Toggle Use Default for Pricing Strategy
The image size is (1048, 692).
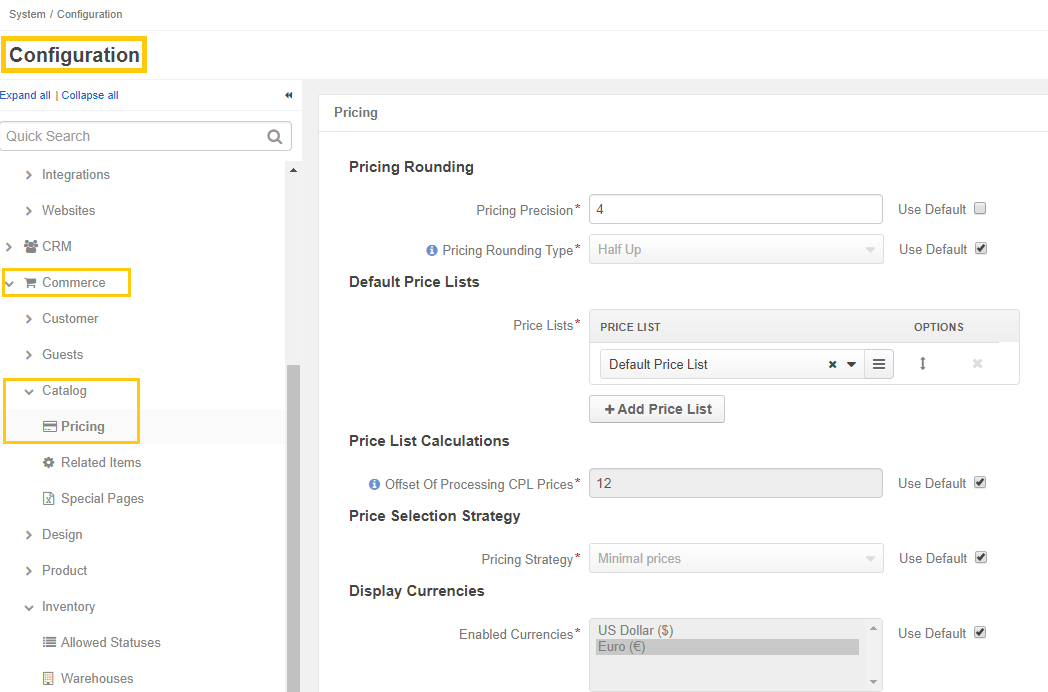tap(980, 558)
